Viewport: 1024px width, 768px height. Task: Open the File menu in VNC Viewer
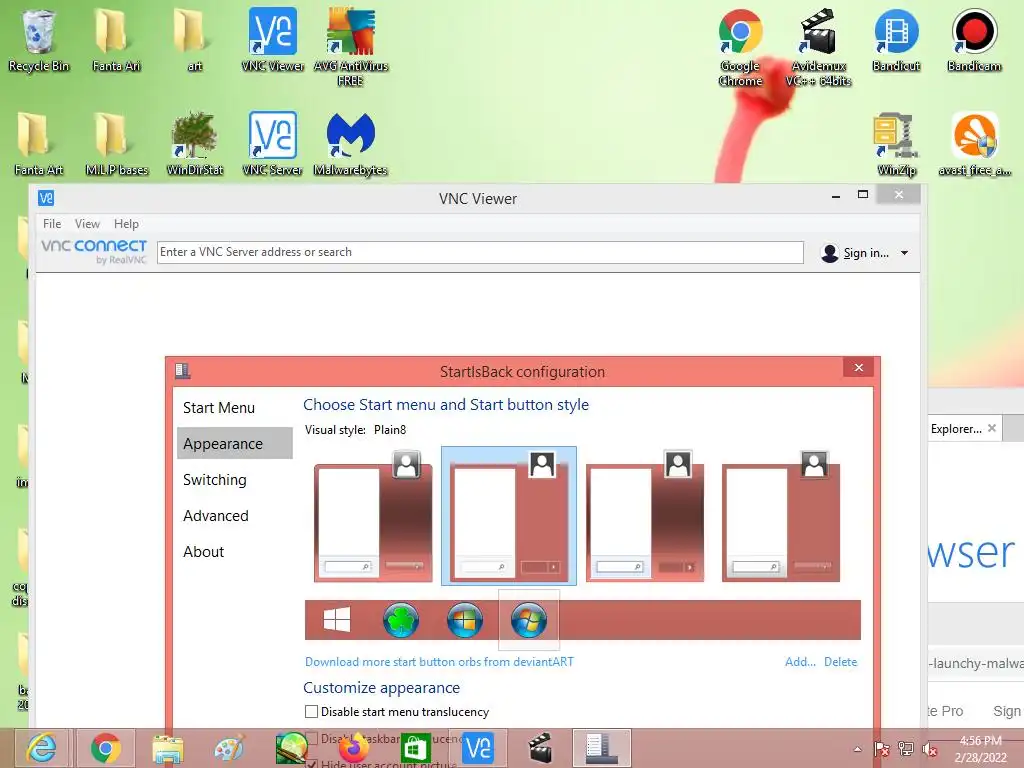(x=52, y=223)
